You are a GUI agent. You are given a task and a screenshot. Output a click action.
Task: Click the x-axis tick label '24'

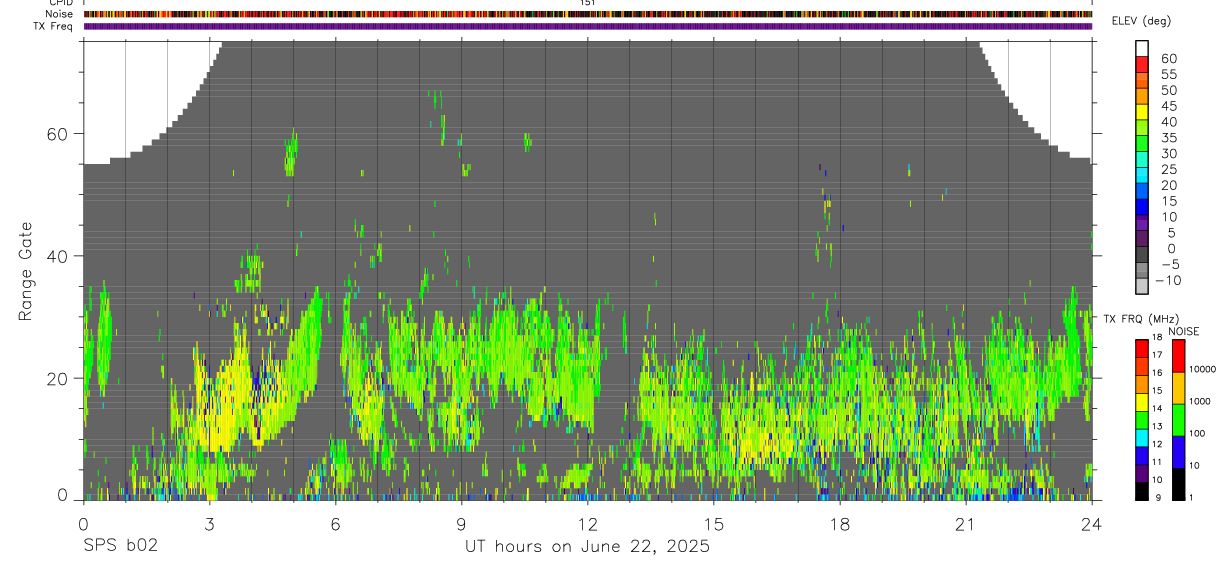[1091, 523]
